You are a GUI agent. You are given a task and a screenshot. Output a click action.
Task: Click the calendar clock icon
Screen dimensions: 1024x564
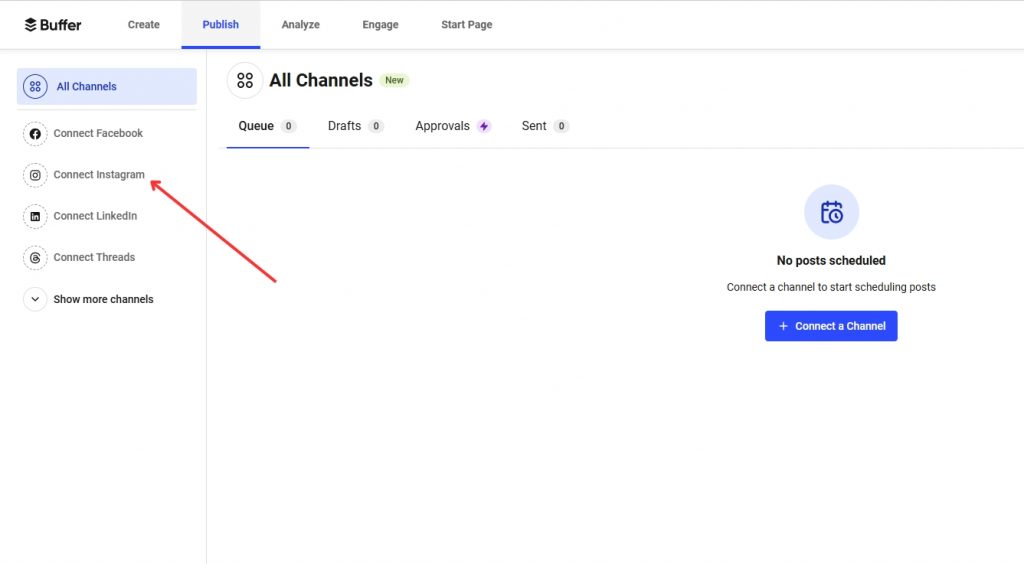[x=831, y=212]
